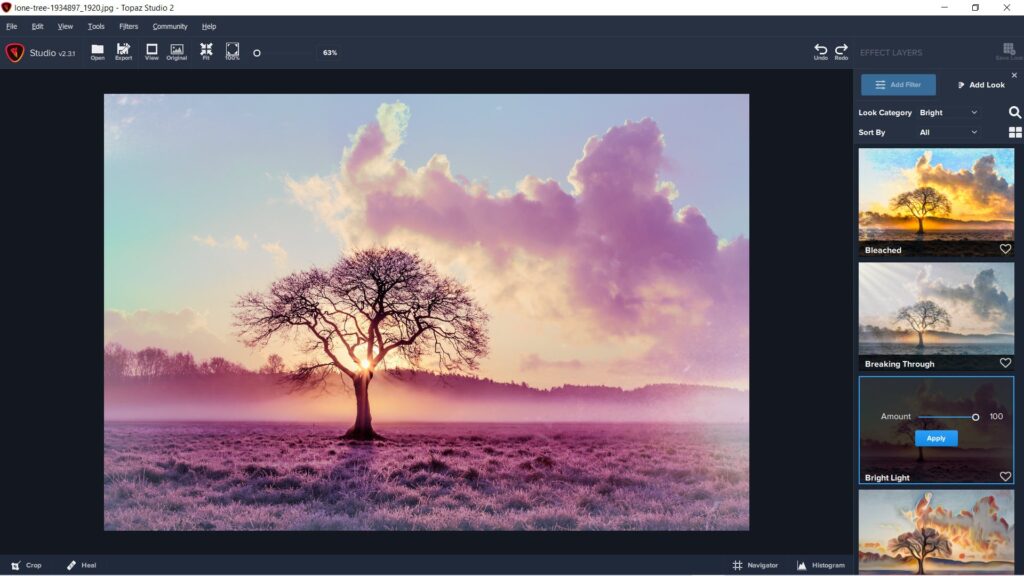
Task: Open the Filters menu
Action: click(129, 27)
